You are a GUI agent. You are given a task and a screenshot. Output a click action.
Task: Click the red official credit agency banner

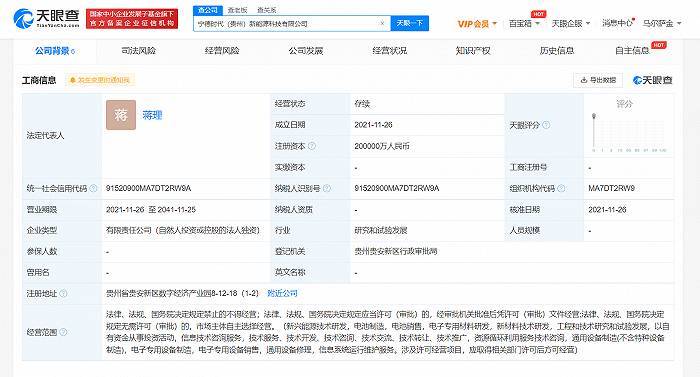[x=132, y=18]
